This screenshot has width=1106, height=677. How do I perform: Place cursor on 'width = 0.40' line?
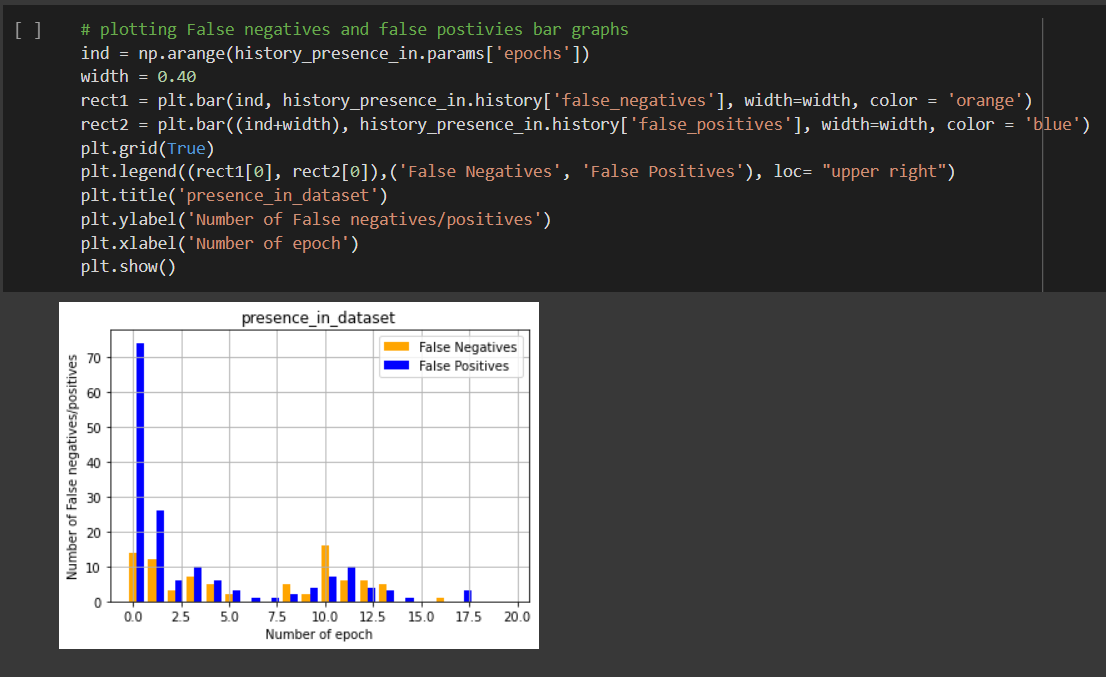(x=138, y=77)
